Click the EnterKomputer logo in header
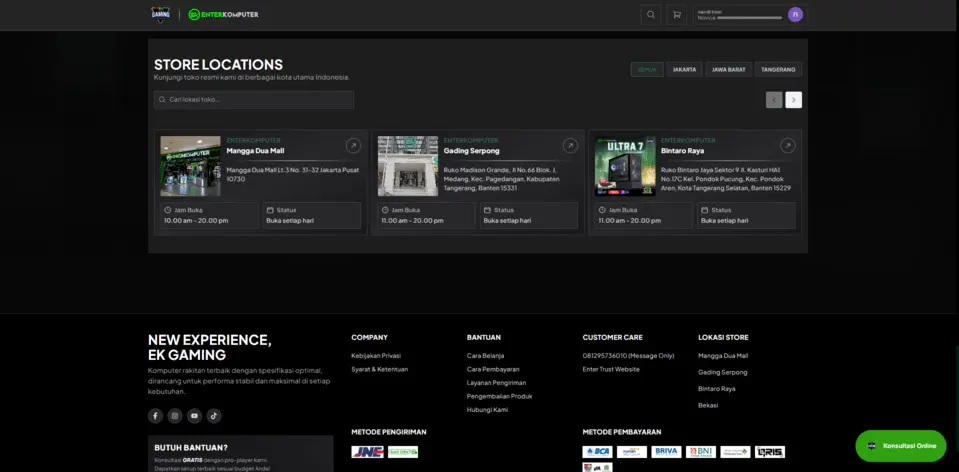The width and height of the screenshot is (959, 472). coord(223,14)
